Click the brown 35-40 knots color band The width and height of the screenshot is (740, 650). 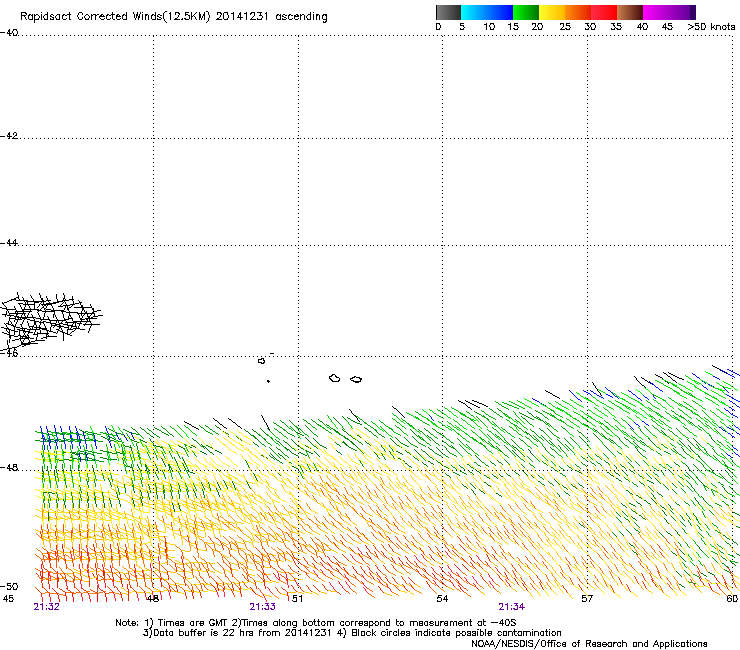[630, 12]
